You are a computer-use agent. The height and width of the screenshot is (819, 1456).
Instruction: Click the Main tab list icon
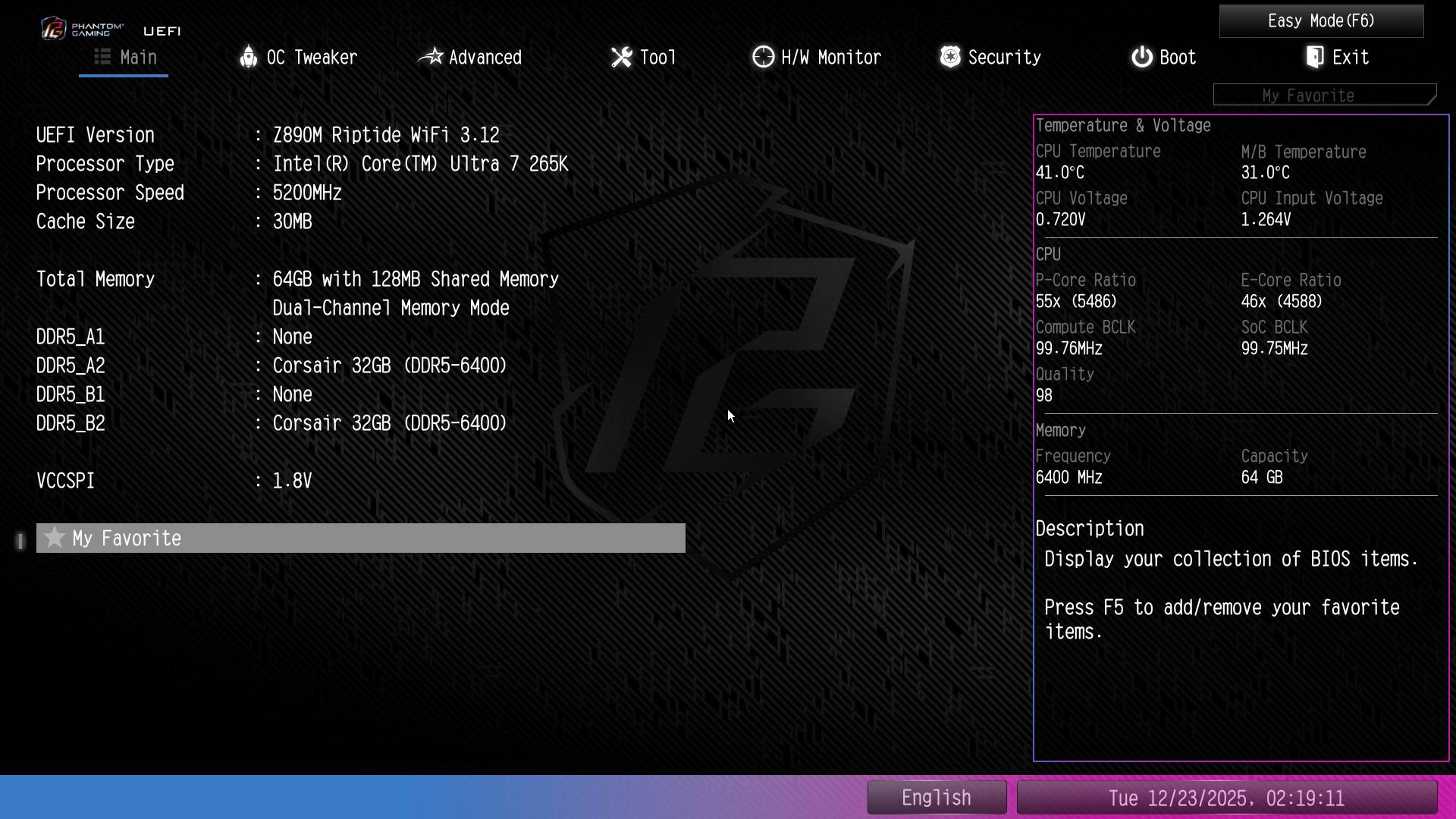(x=102, y=57)
